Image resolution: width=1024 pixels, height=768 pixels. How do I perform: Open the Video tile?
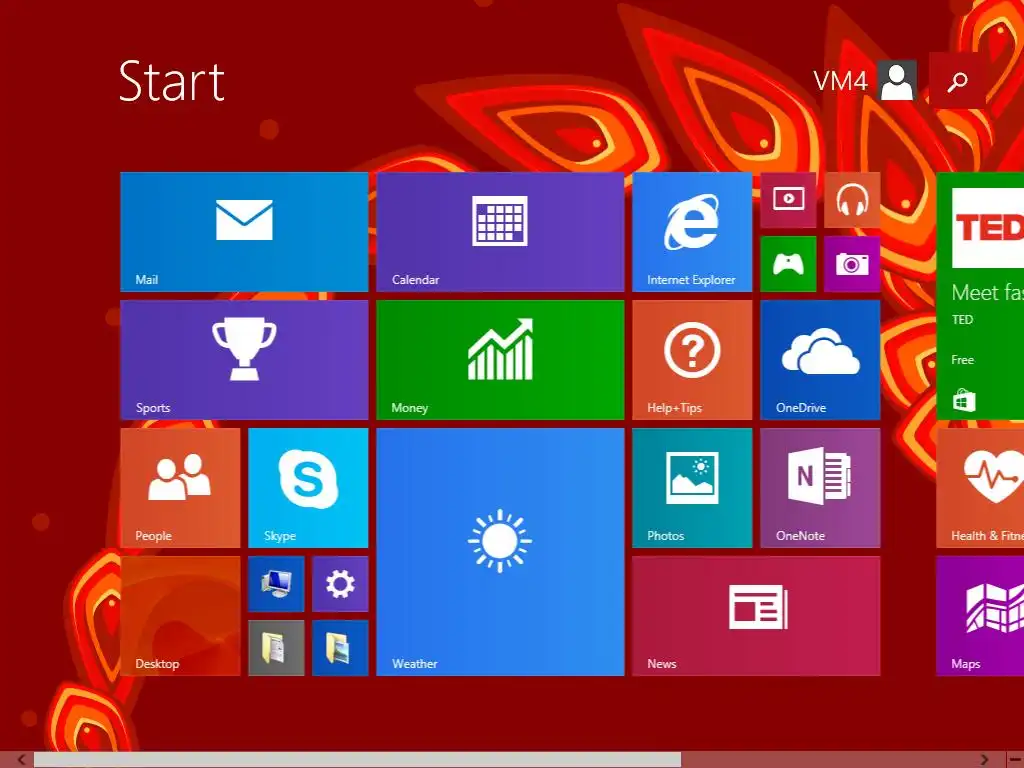click(788, 200)
